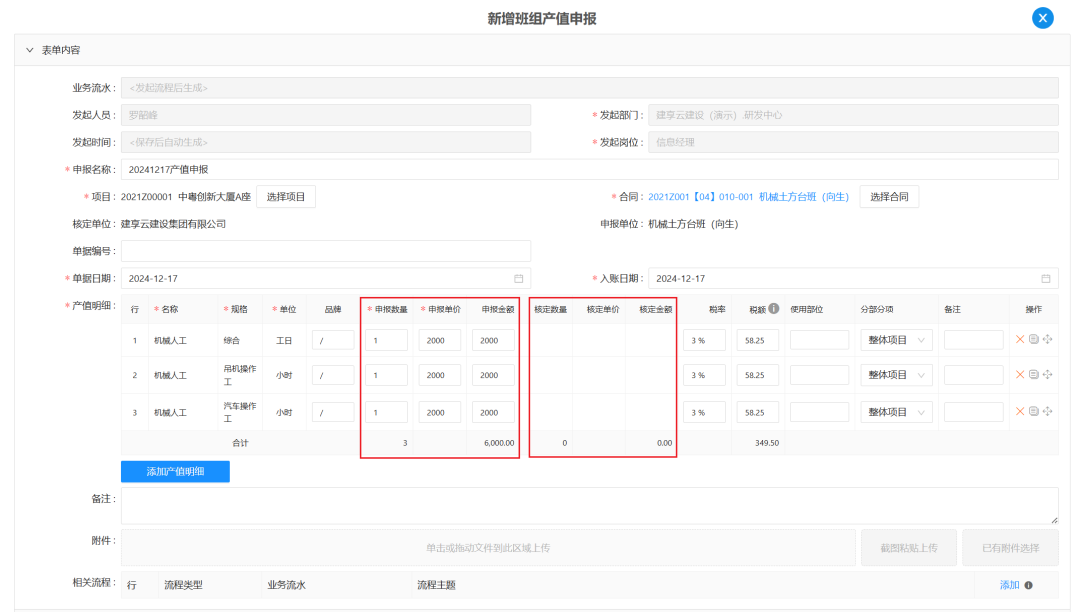Open 分部分项 dropdown in row 1
Screen dimensions: 1080x612
pyautogui.click(x=896, y=340)
